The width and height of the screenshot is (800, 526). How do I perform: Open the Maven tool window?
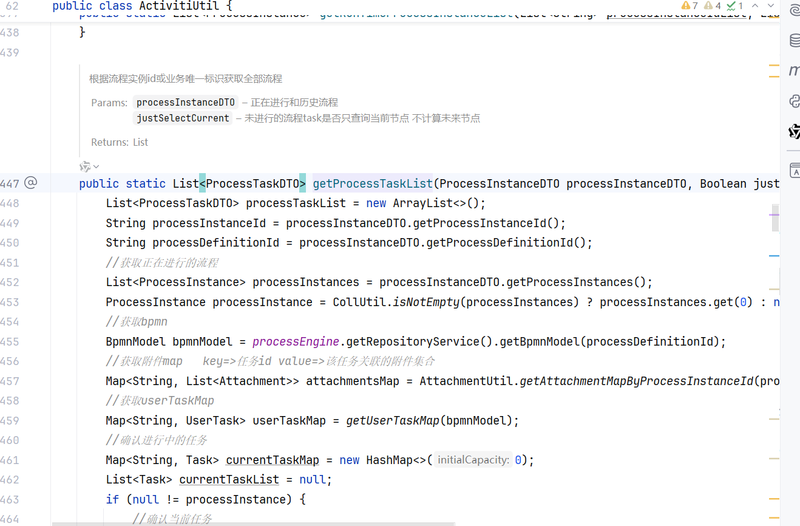[794, 70]
